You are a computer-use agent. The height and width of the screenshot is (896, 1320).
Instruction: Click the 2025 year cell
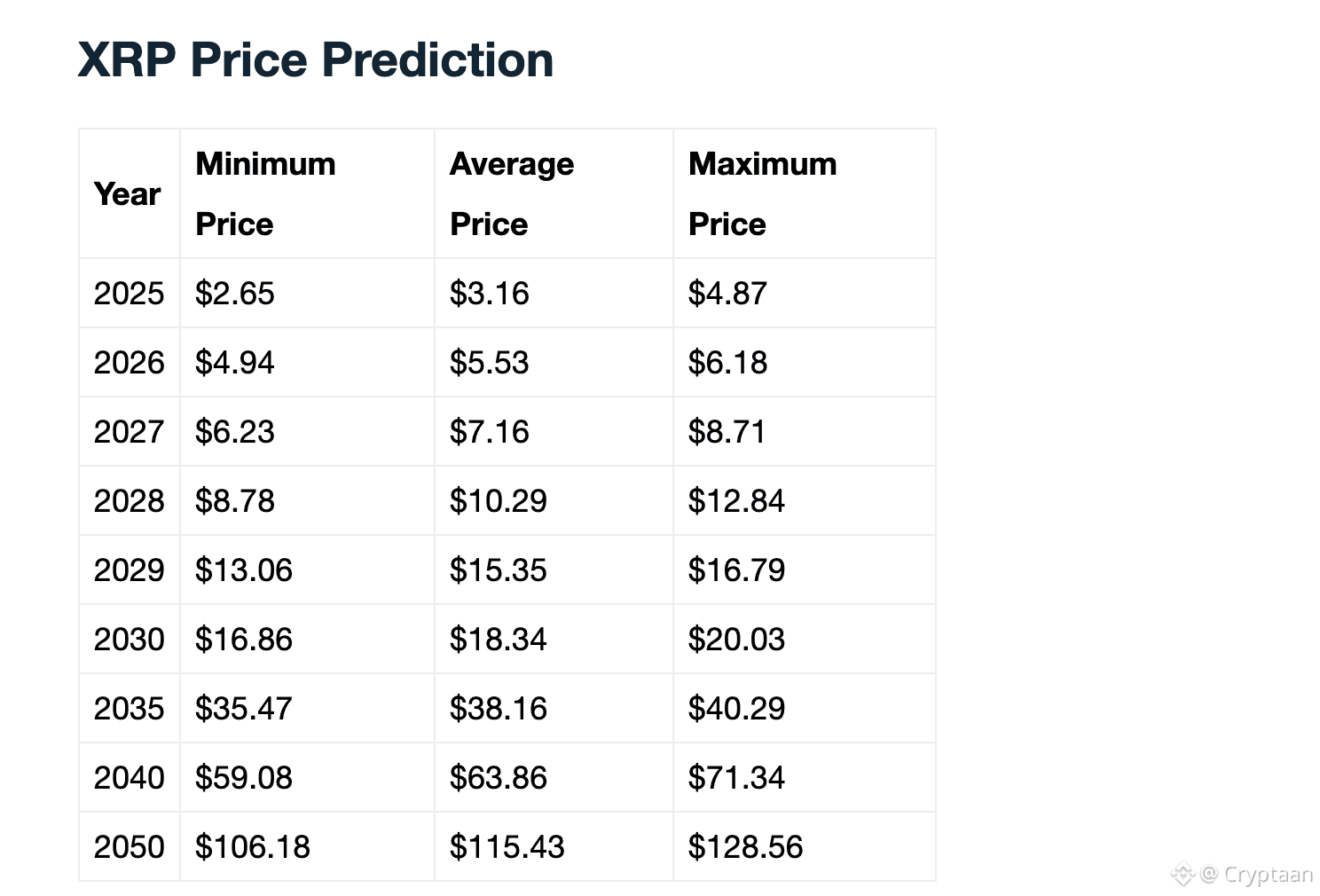[x=129, y=294]
